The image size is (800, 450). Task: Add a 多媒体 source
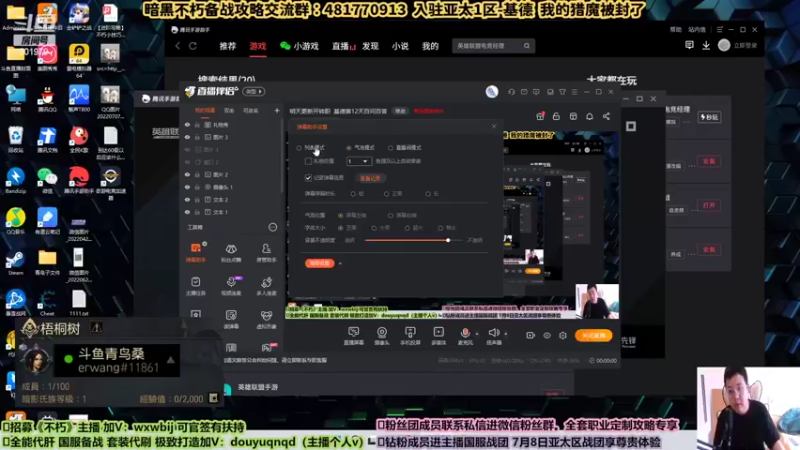click(x=438, y=336)
